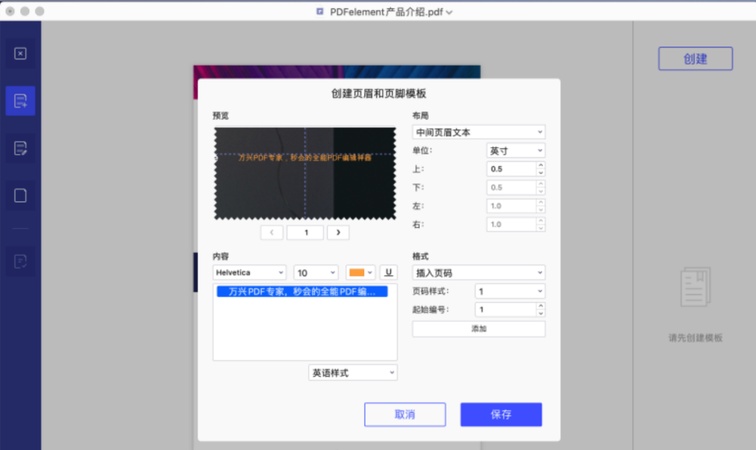This screenshot has height=450, width=756.
Task: Open the edit header/footer sidebar icon
Action: pyautogui.click(x=20, y=148)
